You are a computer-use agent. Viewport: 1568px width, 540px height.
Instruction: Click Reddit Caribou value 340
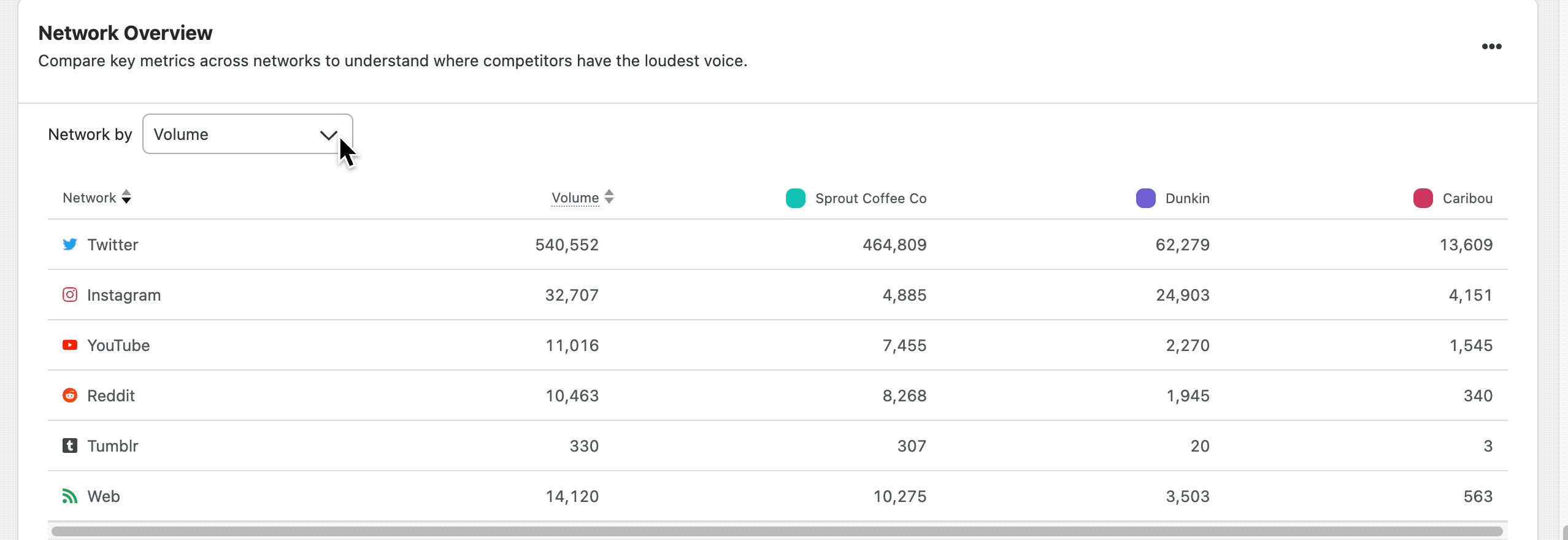pos(1478,396)
